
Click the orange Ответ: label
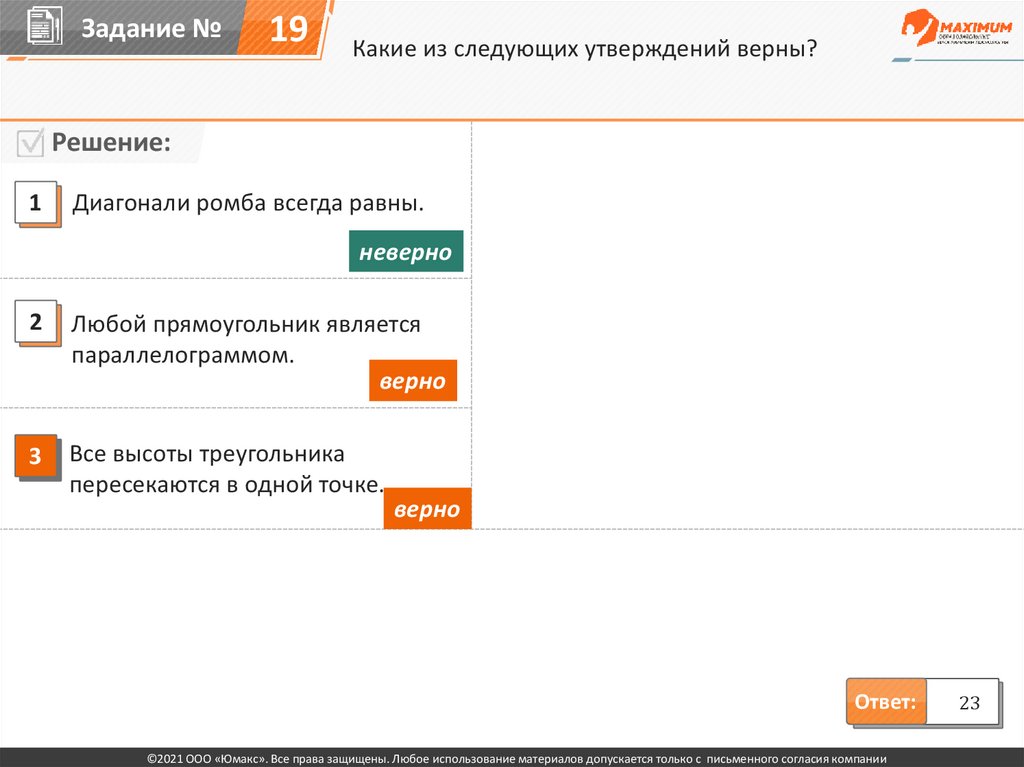point(886,702)
